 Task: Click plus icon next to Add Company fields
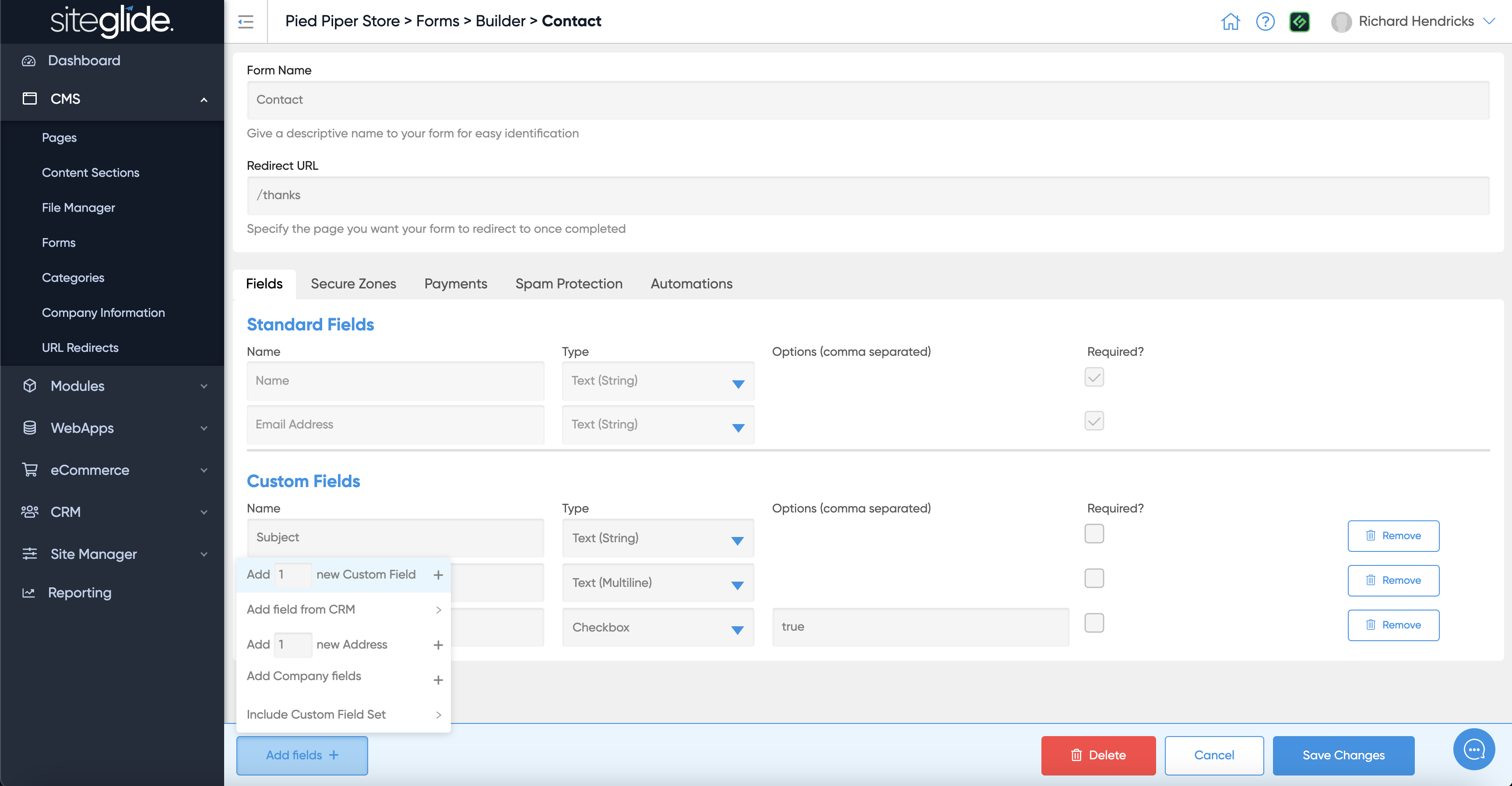438,680
